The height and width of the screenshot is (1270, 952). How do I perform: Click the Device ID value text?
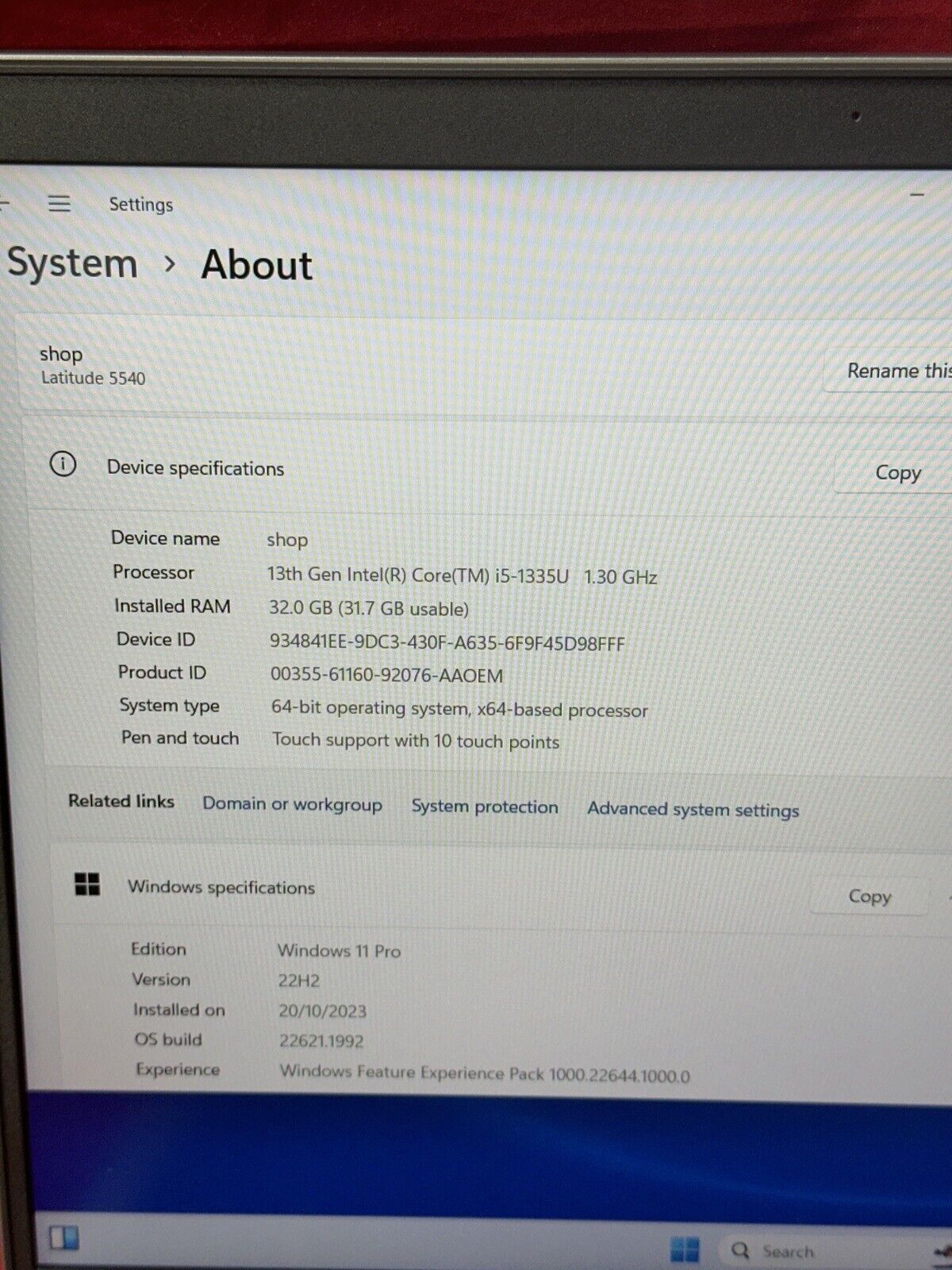447,642
